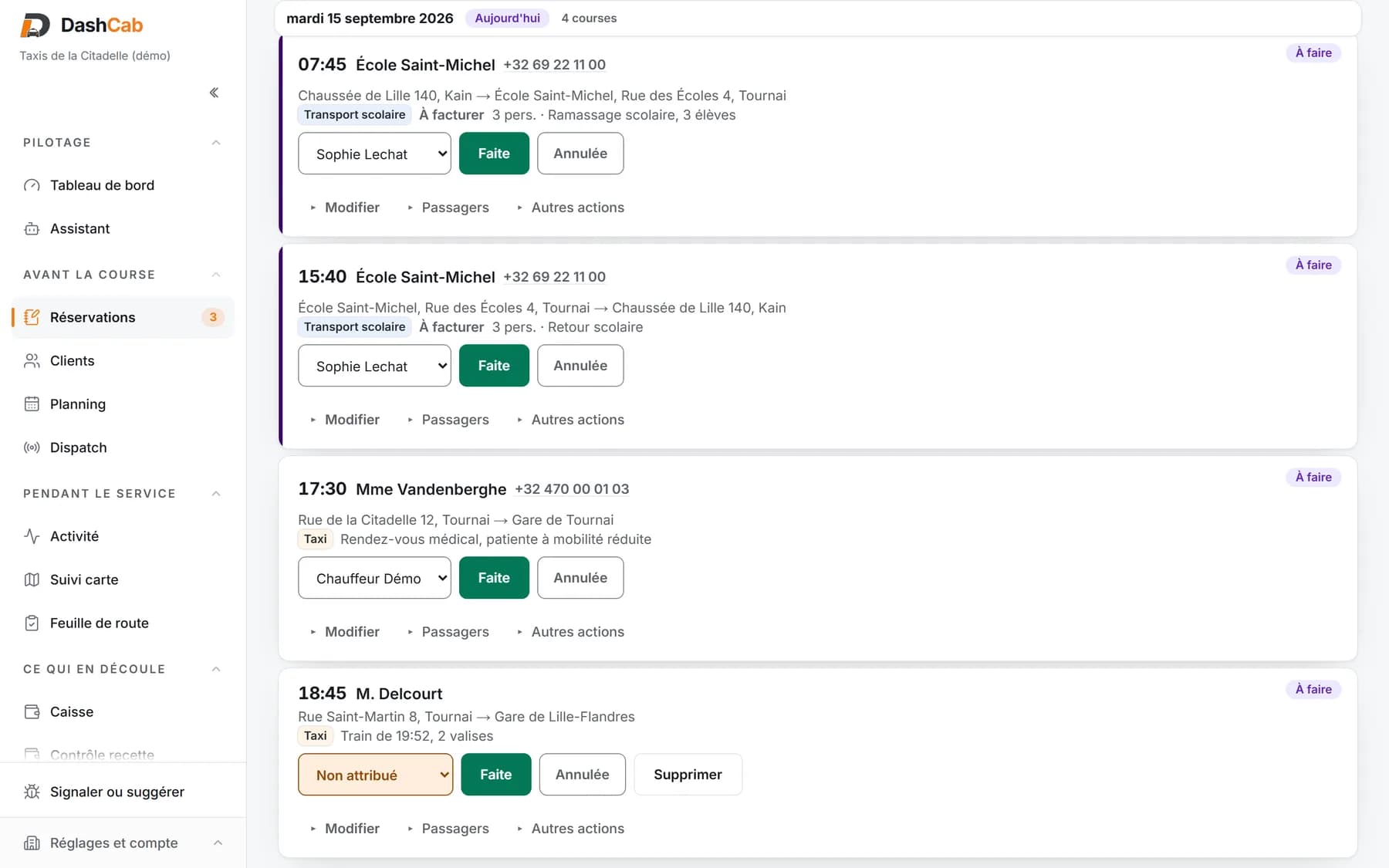This screenshot has width=1389, height=868.
Task: Mark the 18:45 Delcourt course as Faite
Action: pos(496,775)
